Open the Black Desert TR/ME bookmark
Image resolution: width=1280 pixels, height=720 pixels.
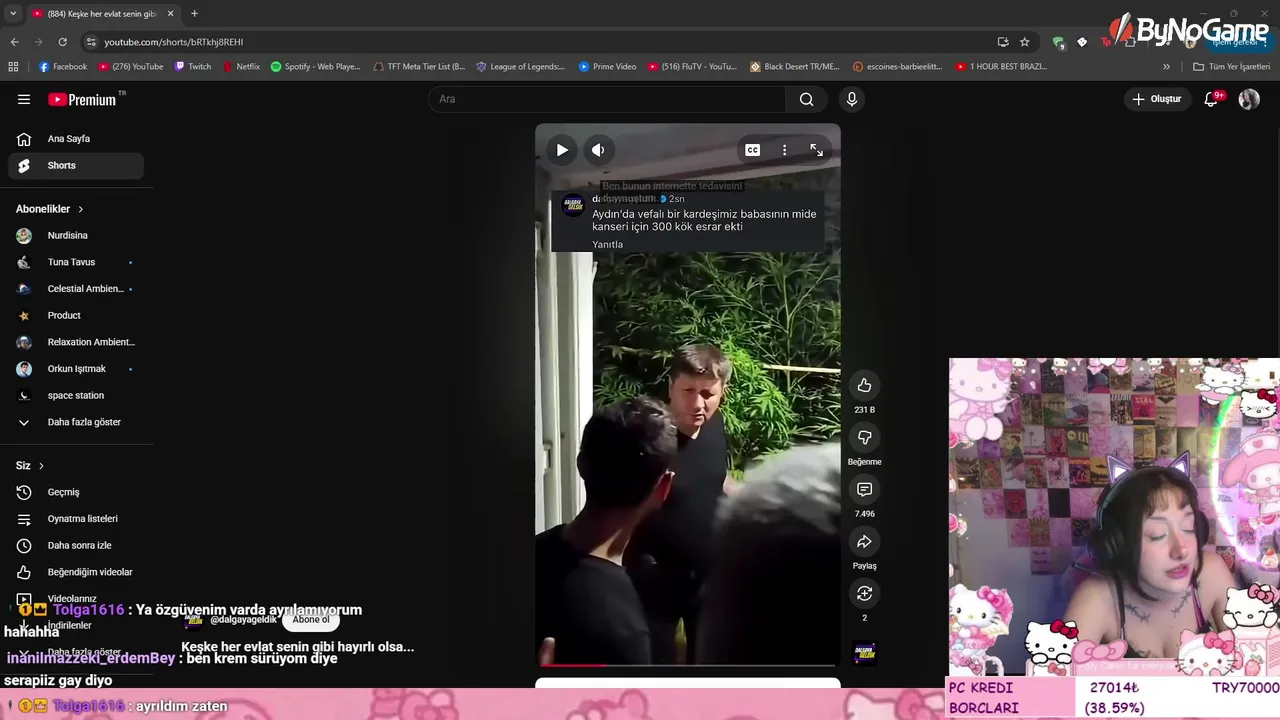click(x=794, y=67)
